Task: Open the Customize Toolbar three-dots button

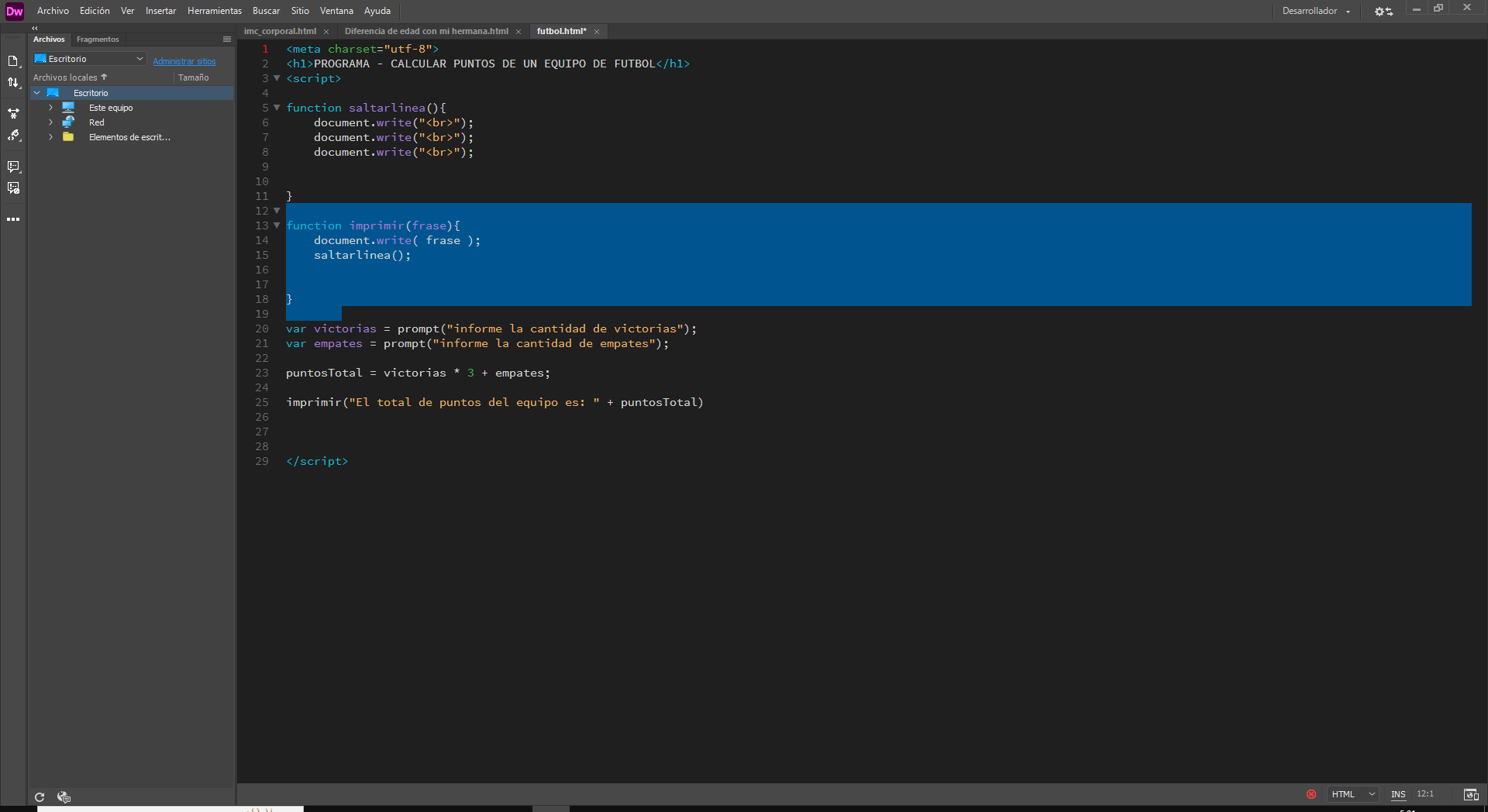Action: pos(13,219)
